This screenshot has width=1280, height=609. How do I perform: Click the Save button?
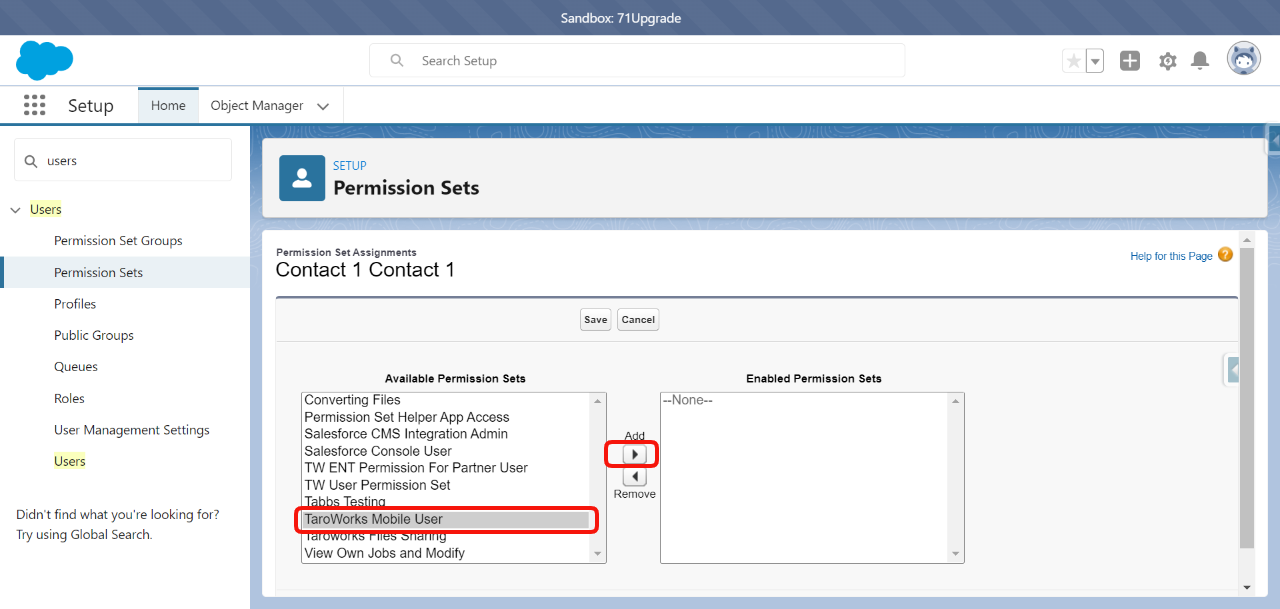tap(595, 320)
